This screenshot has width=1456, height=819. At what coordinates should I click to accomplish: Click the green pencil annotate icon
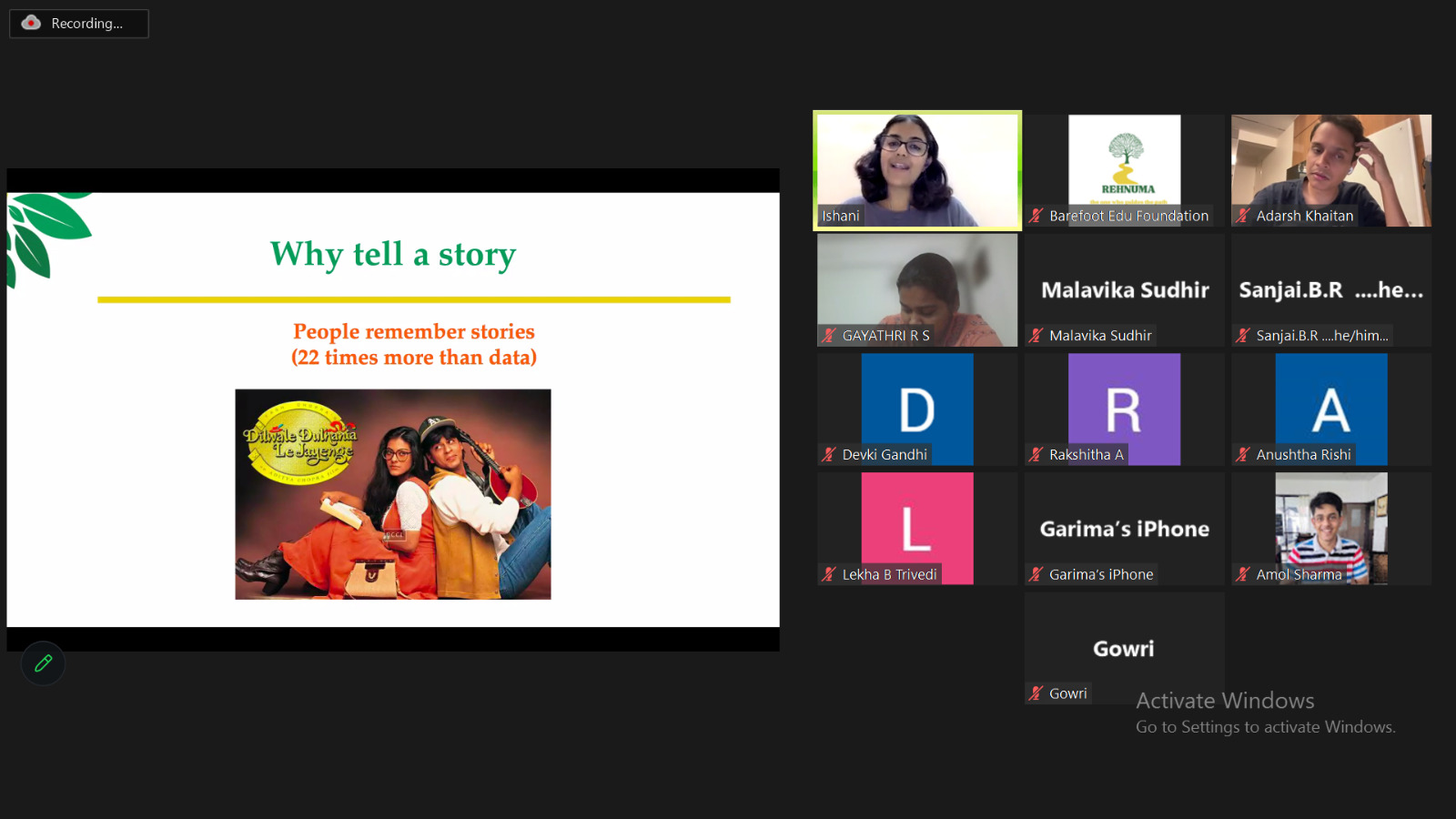(43, 663)
